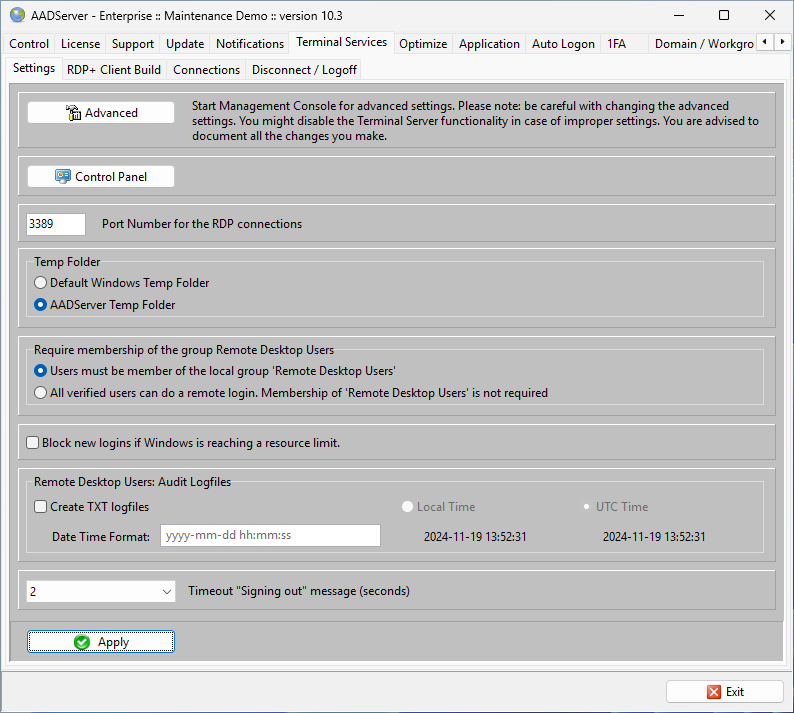This screenshot has width=794, height=713.
Task: Click the RDP port number field
Action: point(56,224)
